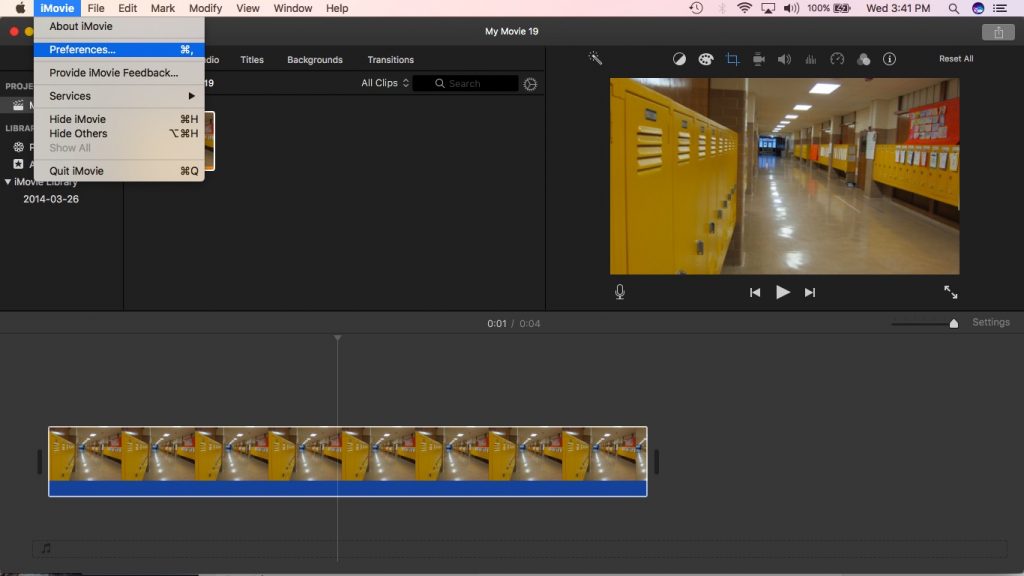The image size is (1024, 576).
Task: Open the color correction palette tool
Action: click(x=706, y=59)
